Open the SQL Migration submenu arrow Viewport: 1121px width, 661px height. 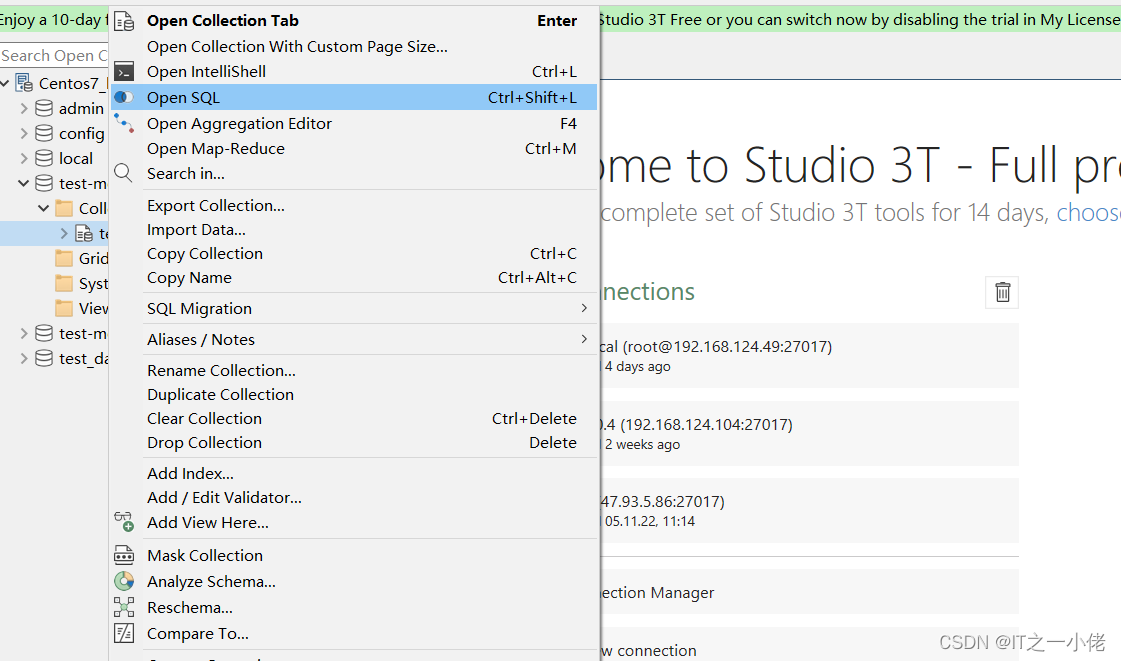(x=584, y=308)
